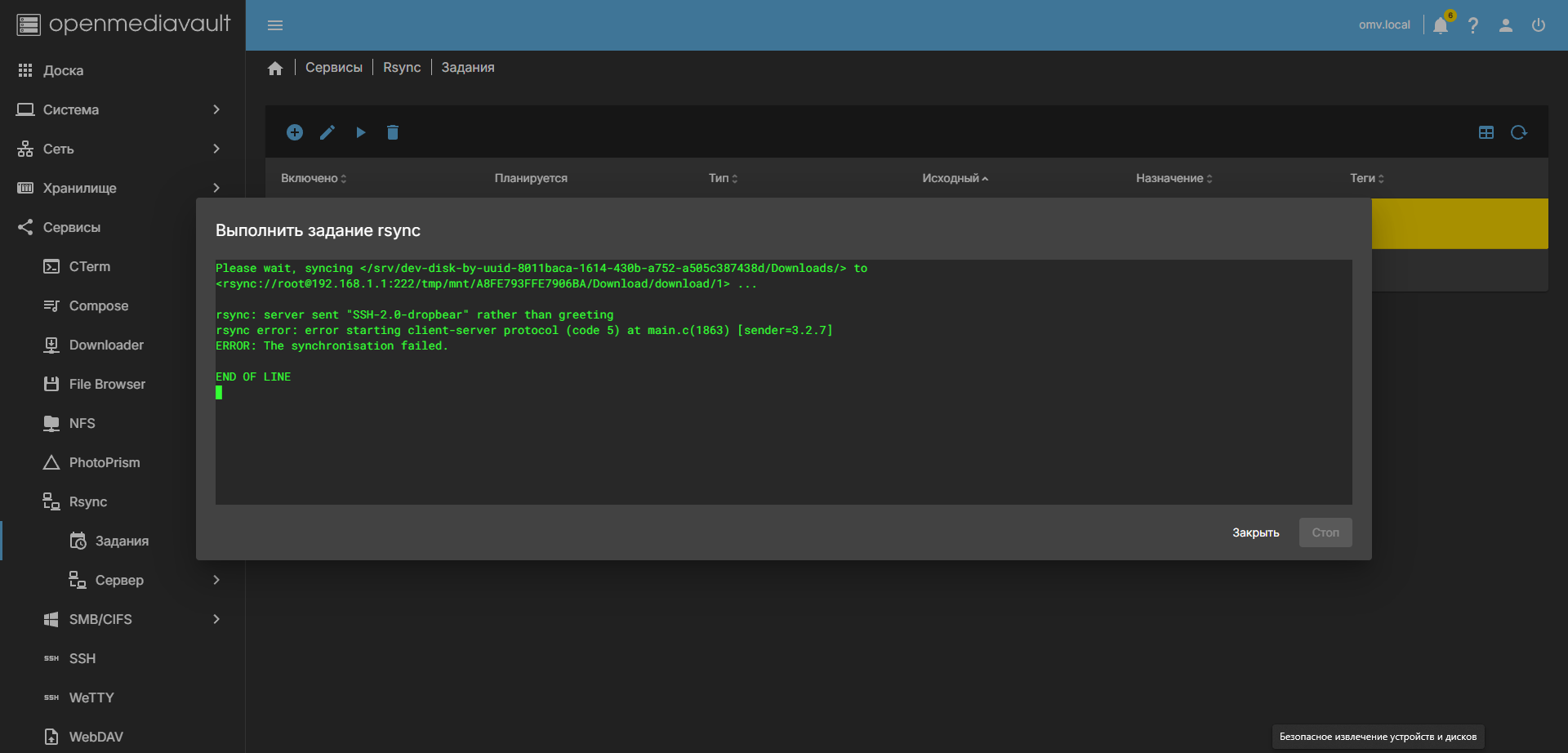
Task: Click the Закрыть button in dialog
Action: [x=1255, y=532]
